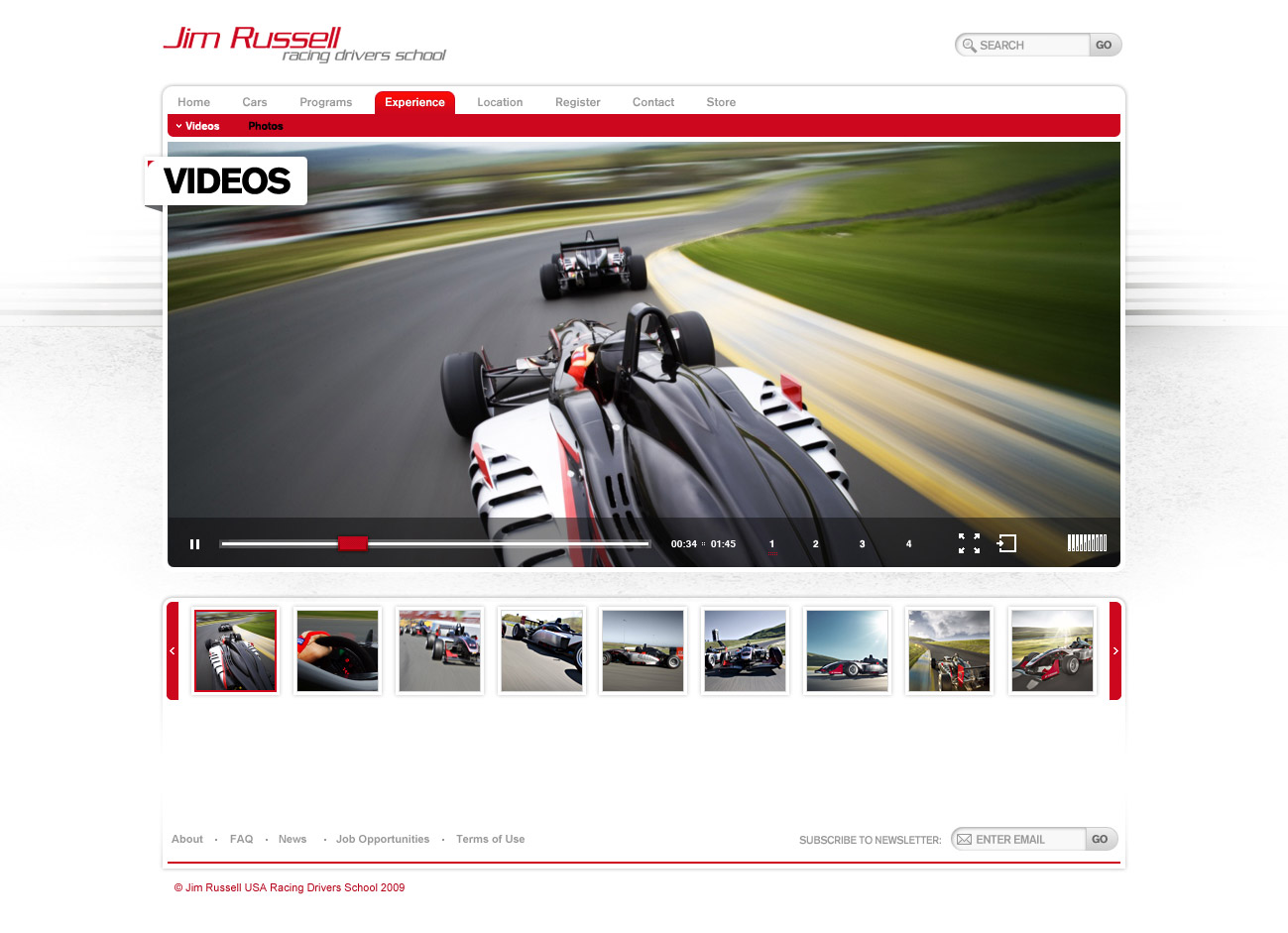Jump to video chapter 2

[x=816, y=544]
